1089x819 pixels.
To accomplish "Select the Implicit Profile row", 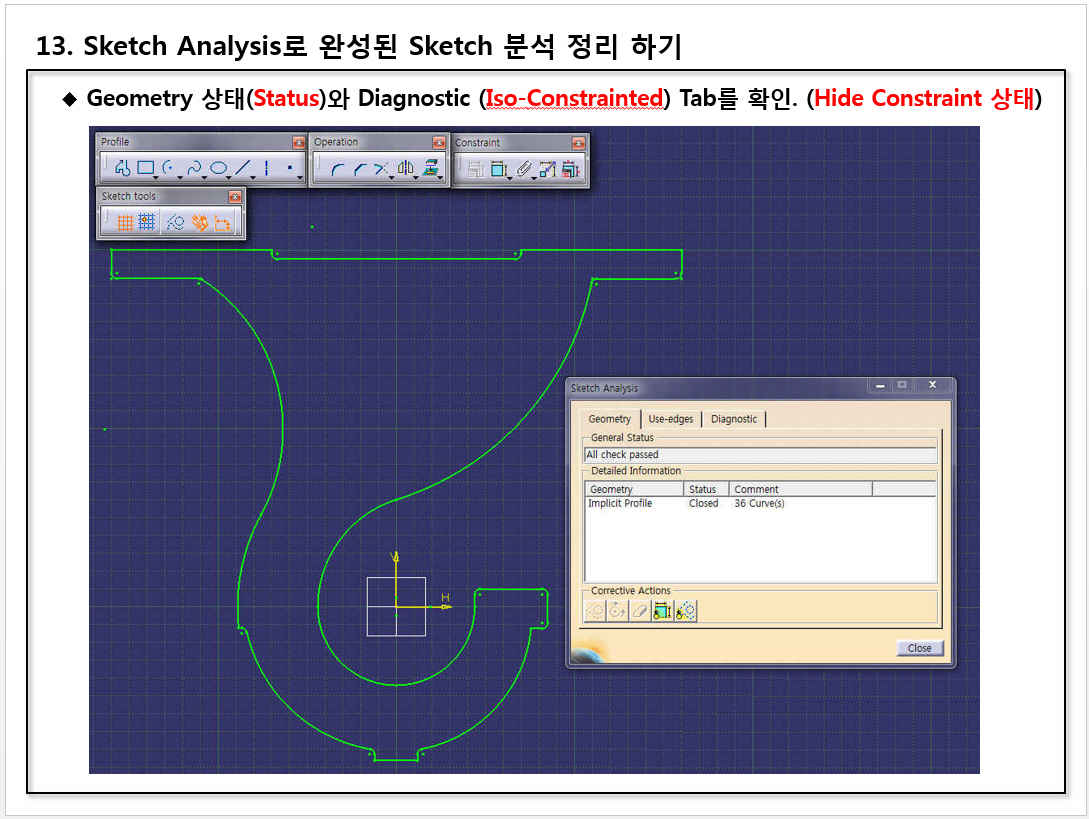I will 620,504.
